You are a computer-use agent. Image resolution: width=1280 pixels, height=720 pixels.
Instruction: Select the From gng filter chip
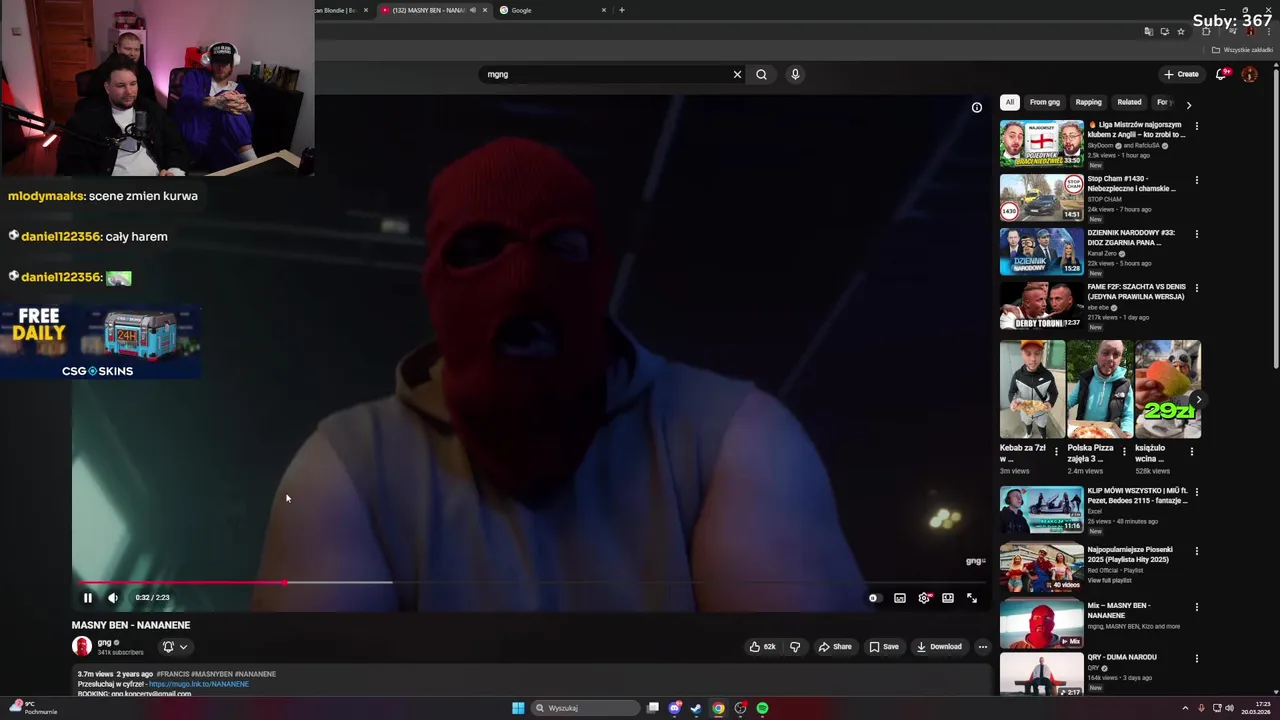tap(1045, 102)
